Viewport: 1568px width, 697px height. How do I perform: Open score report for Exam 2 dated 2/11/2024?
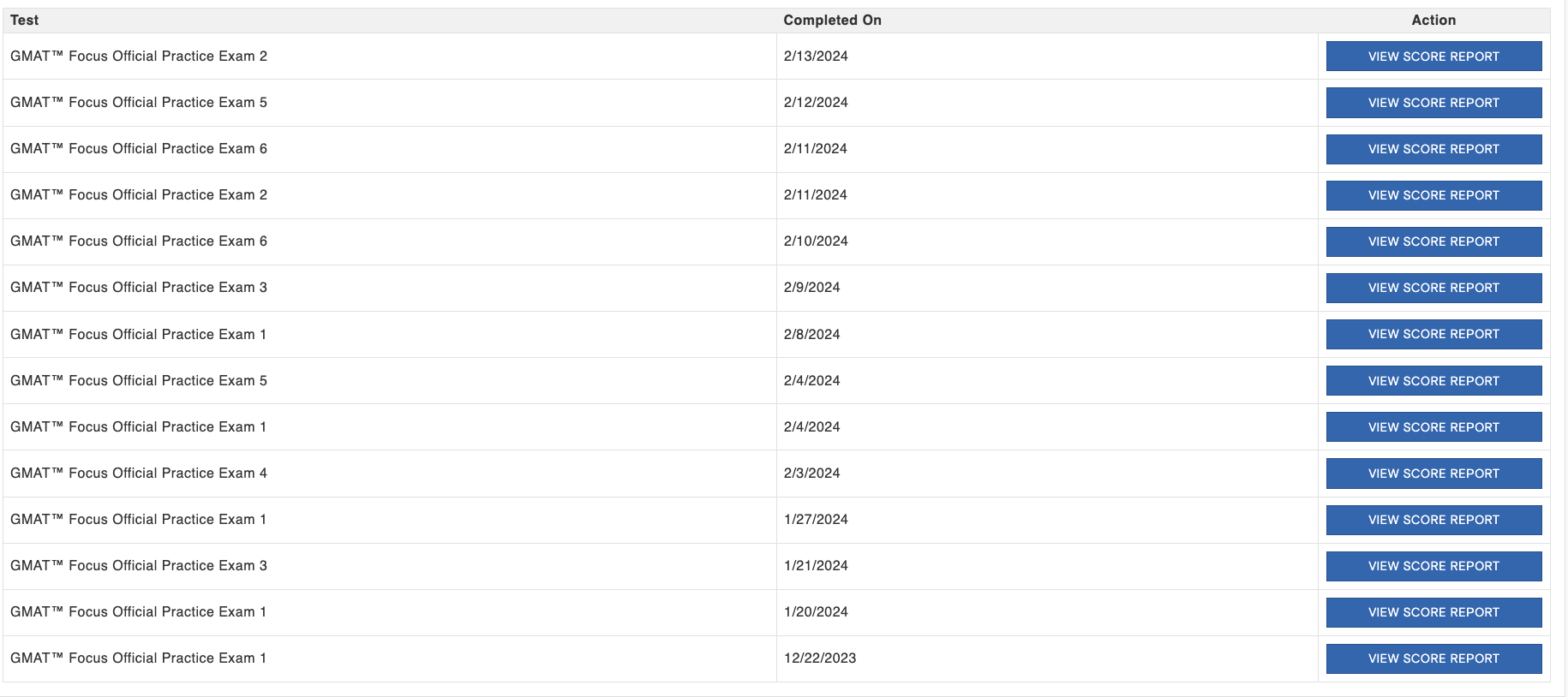[1433, 195]
